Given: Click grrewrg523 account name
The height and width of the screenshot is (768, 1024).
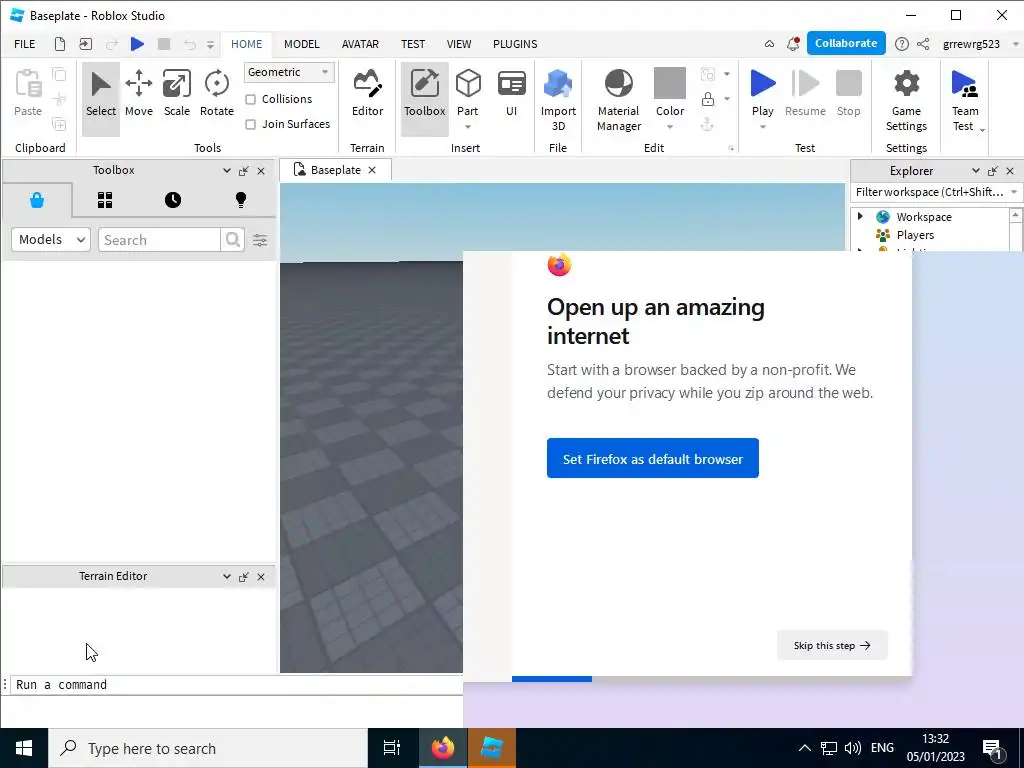Looking at the screenshot, I should point(971,44).
